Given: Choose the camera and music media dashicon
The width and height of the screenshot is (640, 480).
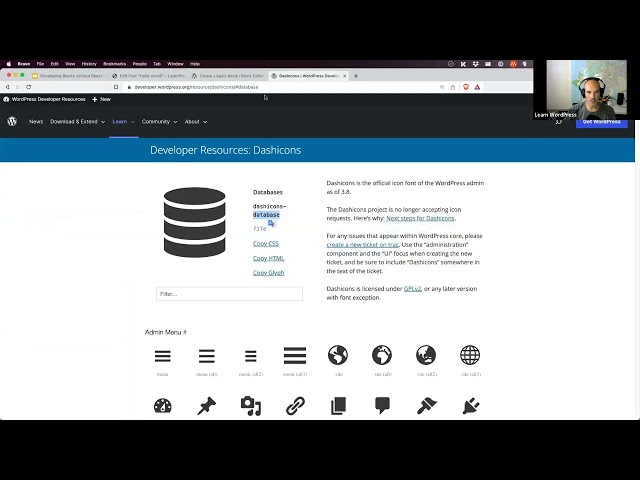Looking at the screenshot, I should click(251, 406).
